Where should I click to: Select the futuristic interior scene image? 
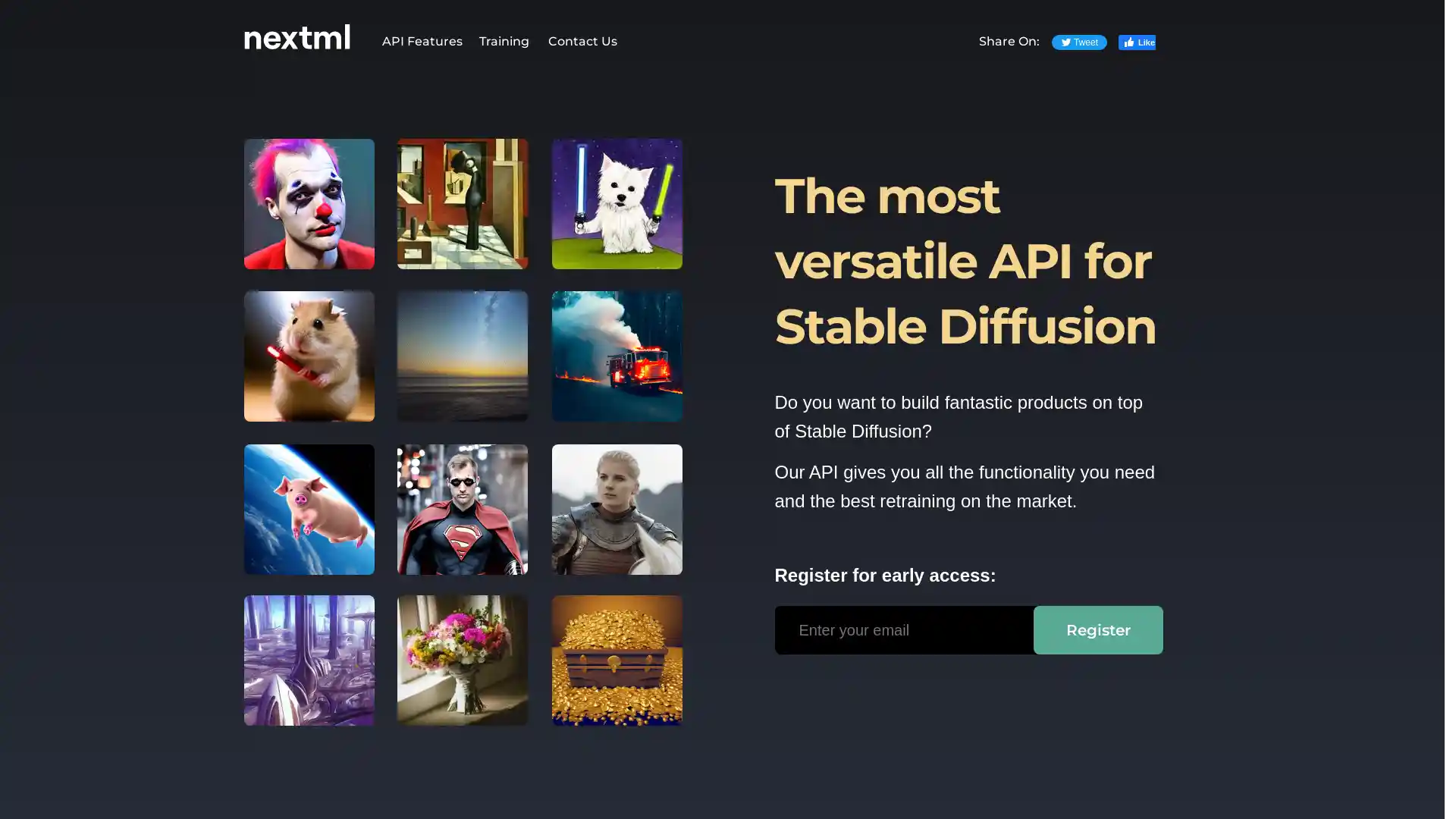click(309, 660)
